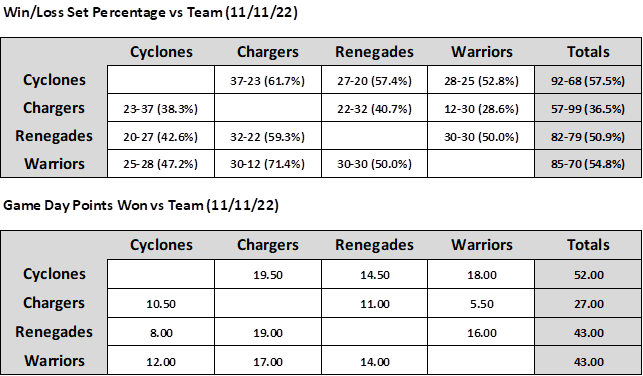
Task: Select the Chargers 27.00 points total
Action: click(x=588, y=303)
